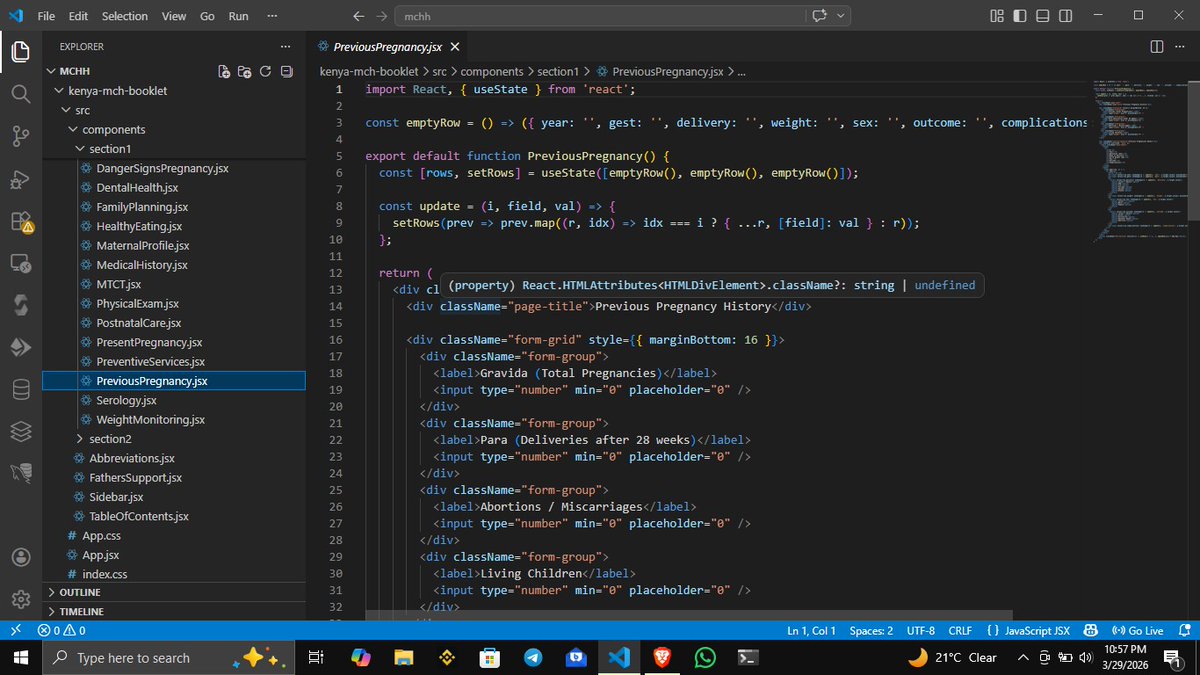1200x675 pixels.
Task: Open the Manage gear icon
Action: pyautogui.click(x=20, y=599)
